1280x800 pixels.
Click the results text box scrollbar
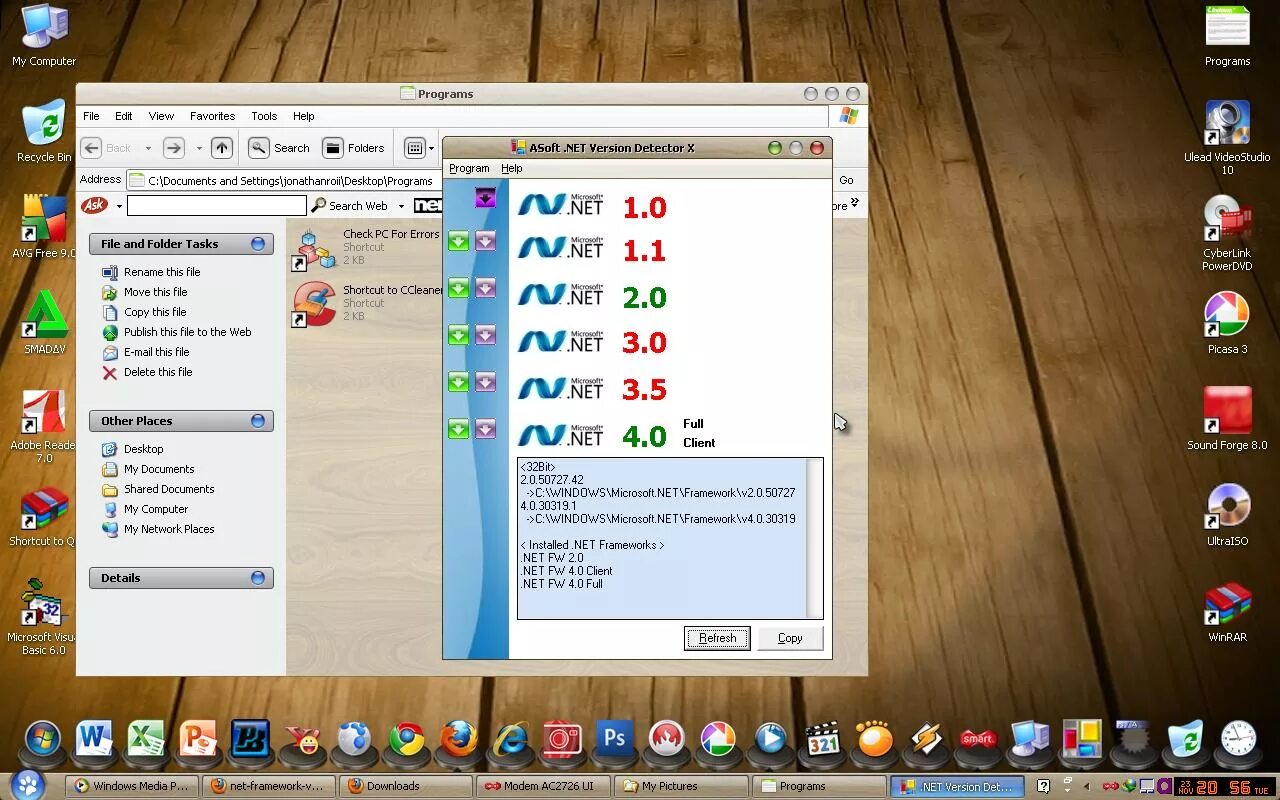pos(814,538)
